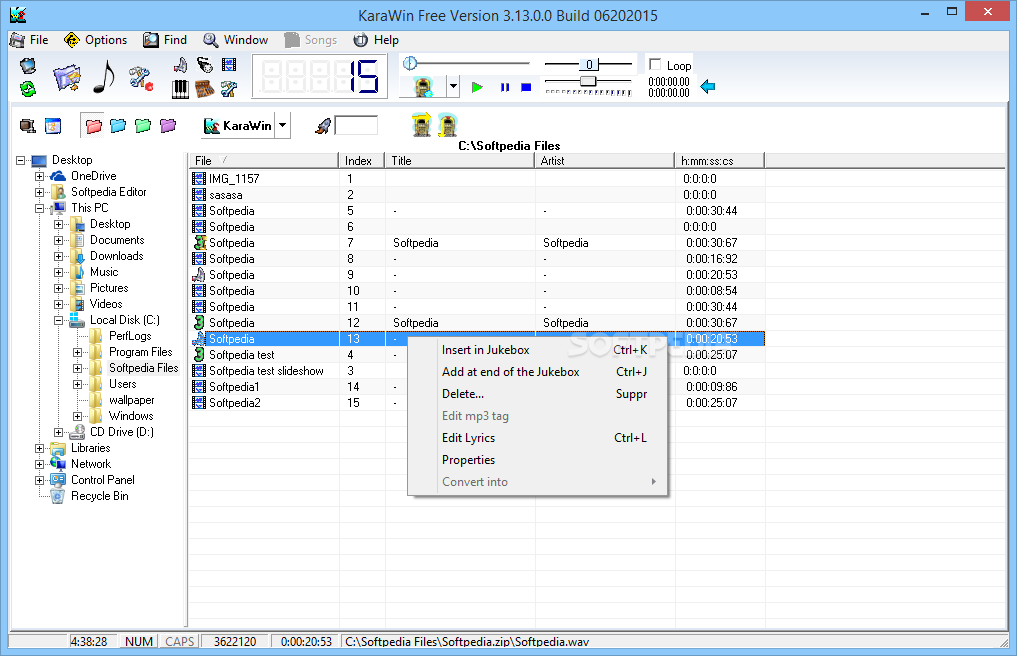Click the green refresh arrows icon

28,88
